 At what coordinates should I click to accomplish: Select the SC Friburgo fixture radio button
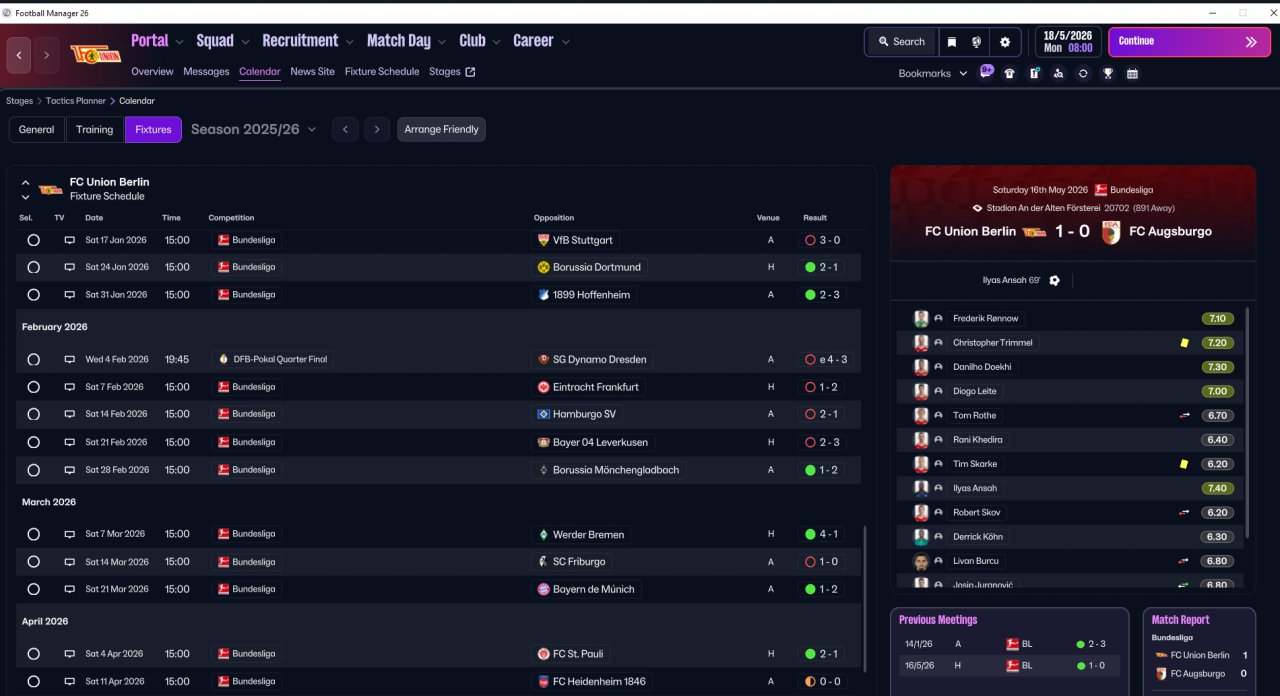coord(33,562)
